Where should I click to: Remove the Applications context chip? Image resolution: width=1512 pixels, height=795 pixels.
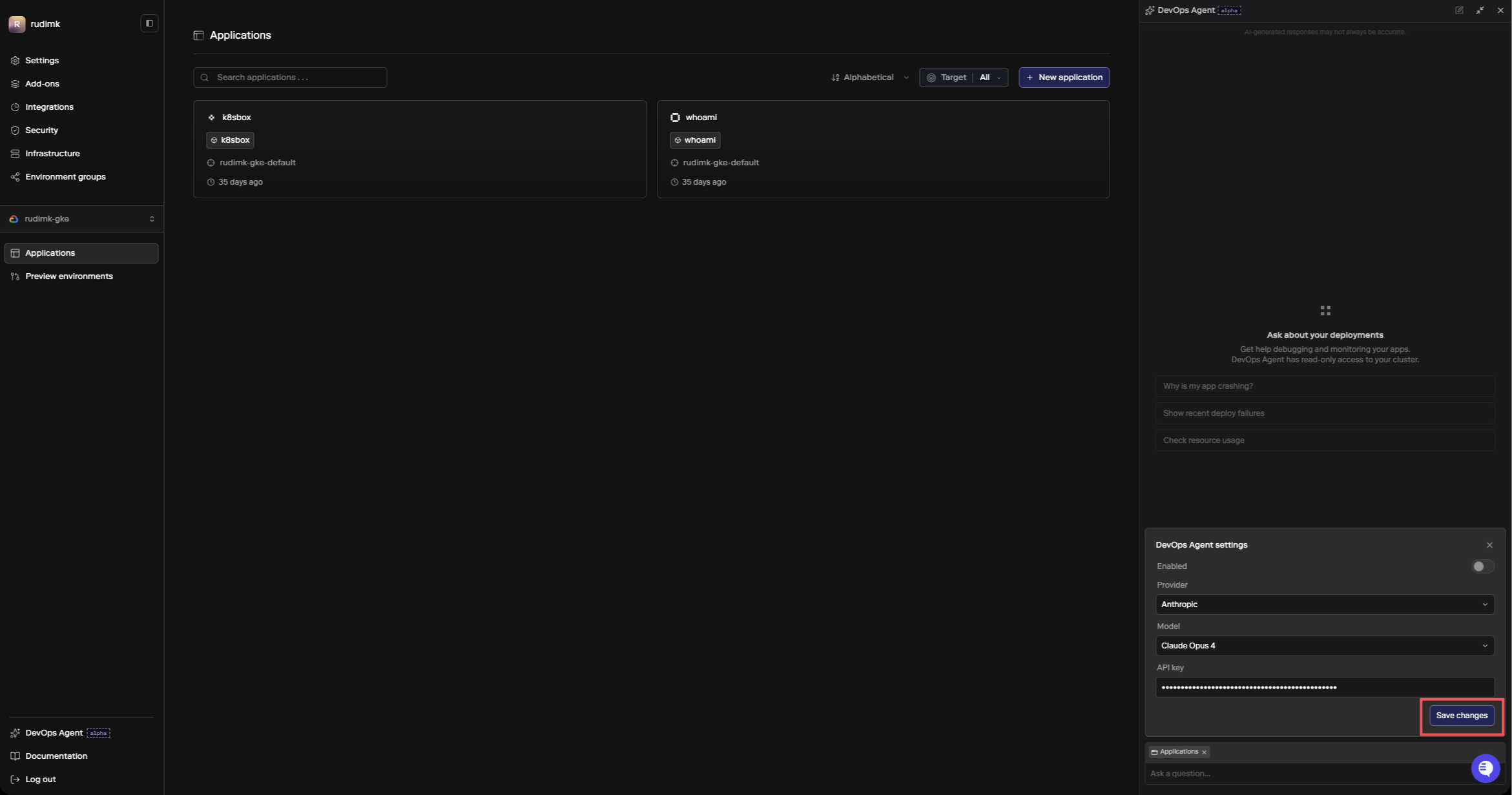click(1204, 752)
